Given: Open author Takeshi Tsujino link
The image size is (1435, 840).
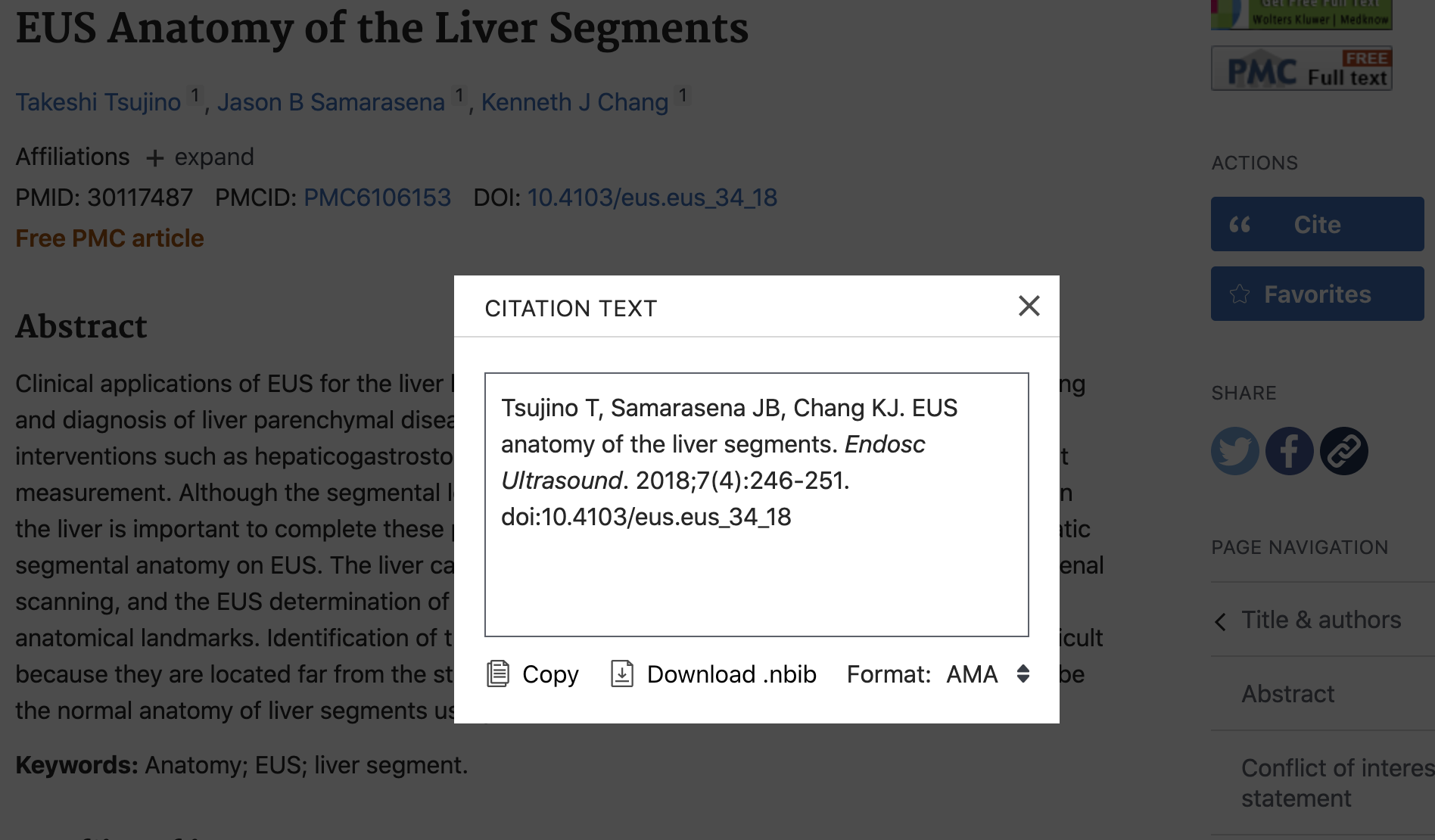Looking at the screenshot, I should tap(98, 102).
